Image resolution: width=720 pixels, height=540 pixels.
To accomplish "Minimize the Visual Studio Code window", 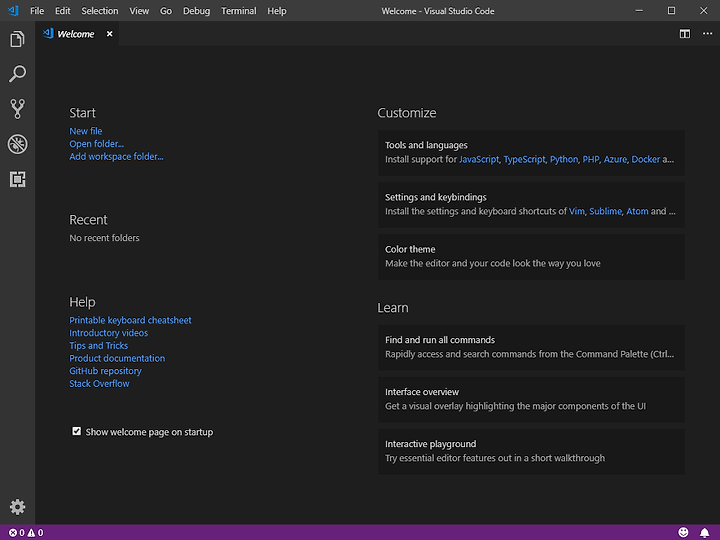I will [639, 11].
